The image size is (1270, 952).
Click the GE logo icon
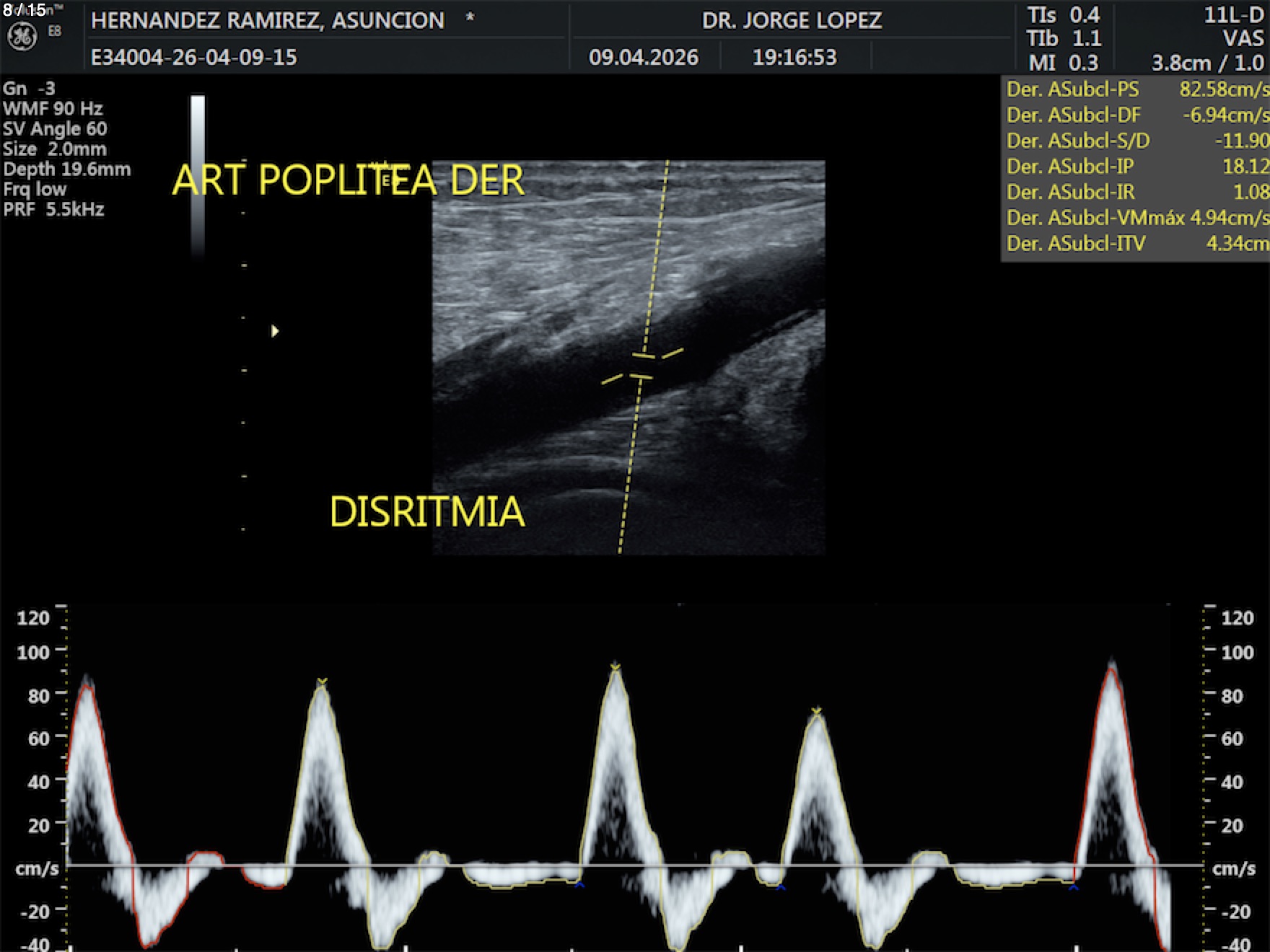click(x=22, y=37)
